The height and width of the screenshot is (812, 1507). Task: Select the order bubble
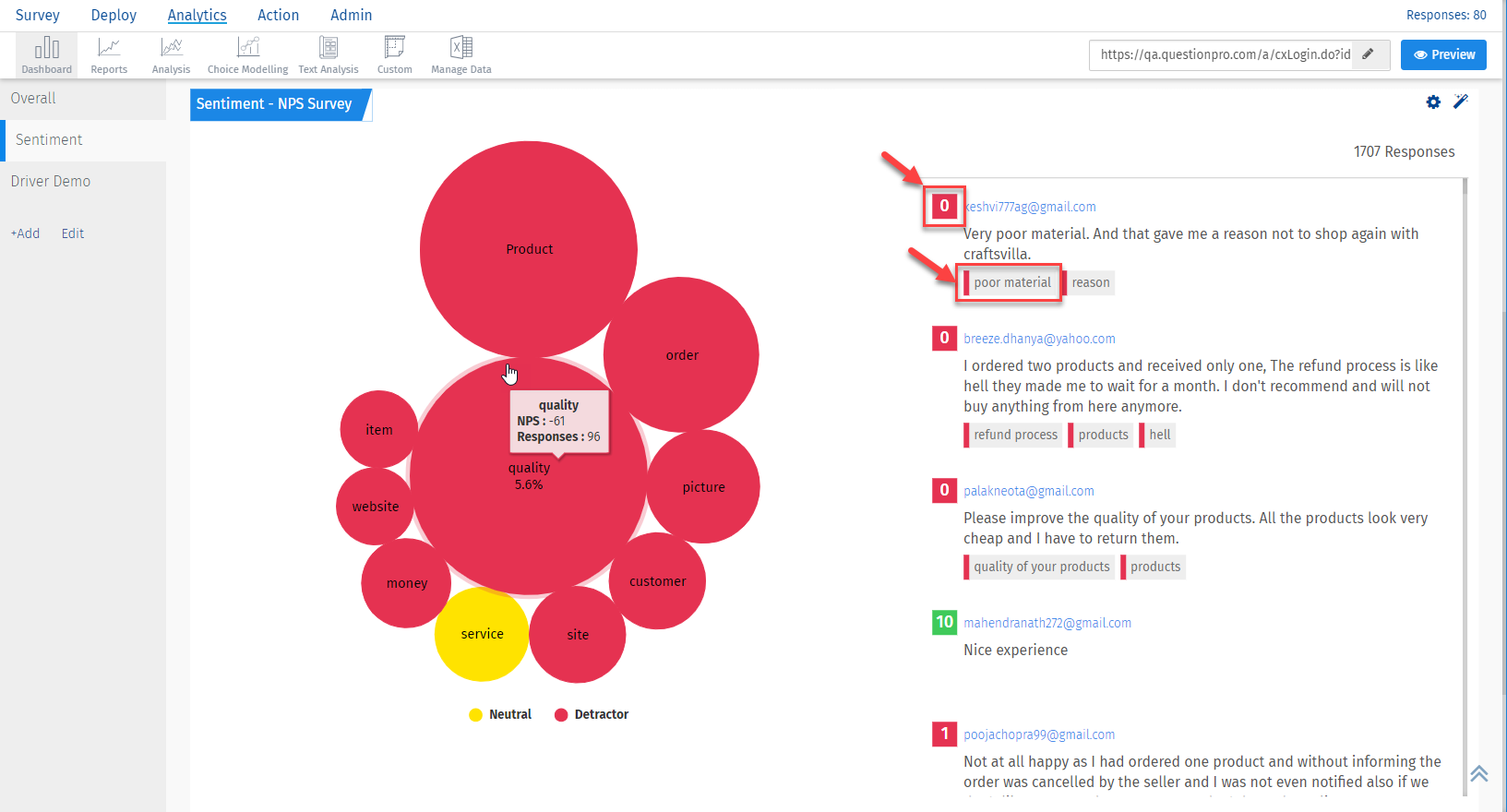tap(681, 354)
